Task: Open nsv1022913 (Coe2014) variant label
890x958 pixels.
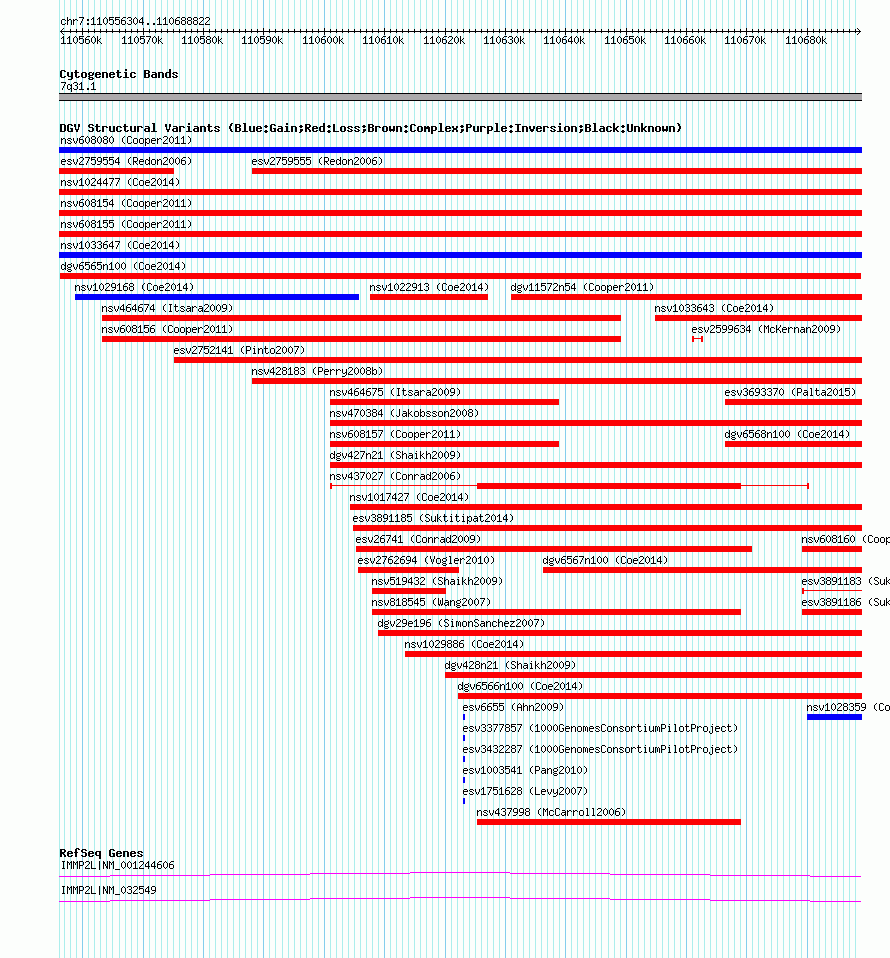Action: click(429, 287)
